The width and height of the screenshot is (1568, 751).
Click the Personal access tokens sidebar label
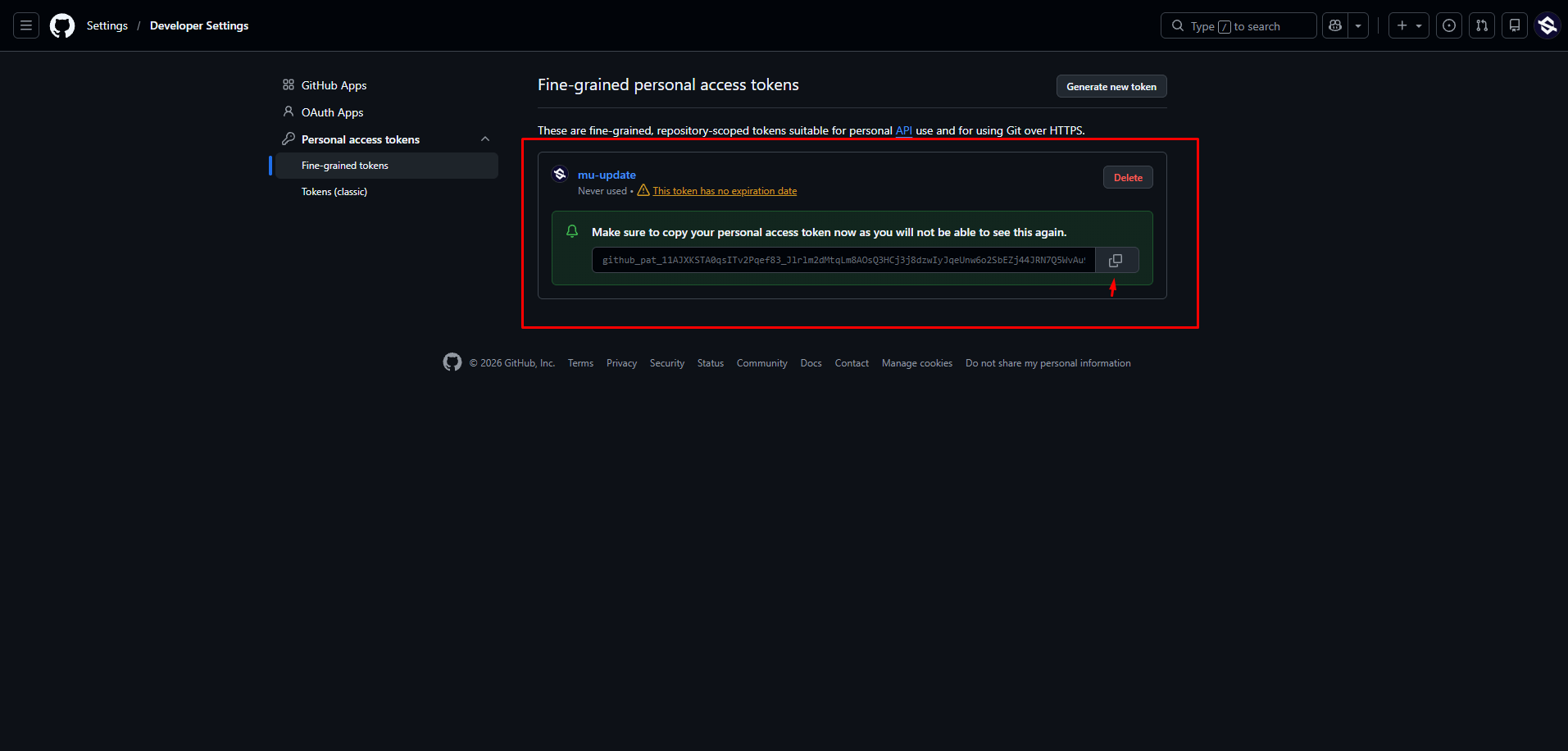coord(361,139)
